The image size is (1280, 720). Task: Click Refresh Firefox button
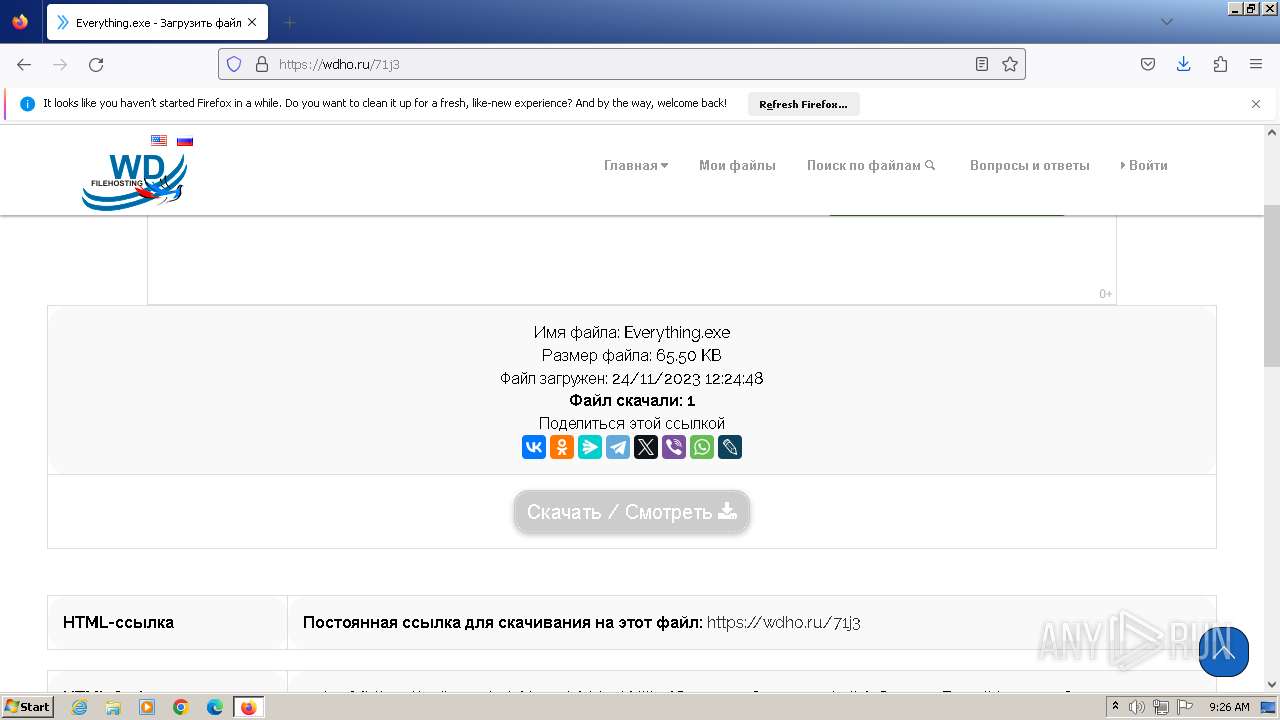coord(803,104)
